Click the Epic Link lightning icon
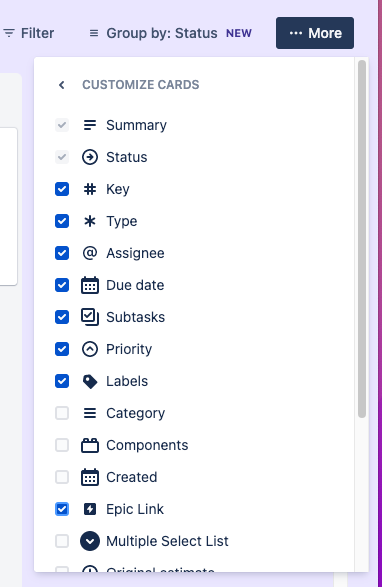This screenshot has width=382, height=587. [90, 509]
